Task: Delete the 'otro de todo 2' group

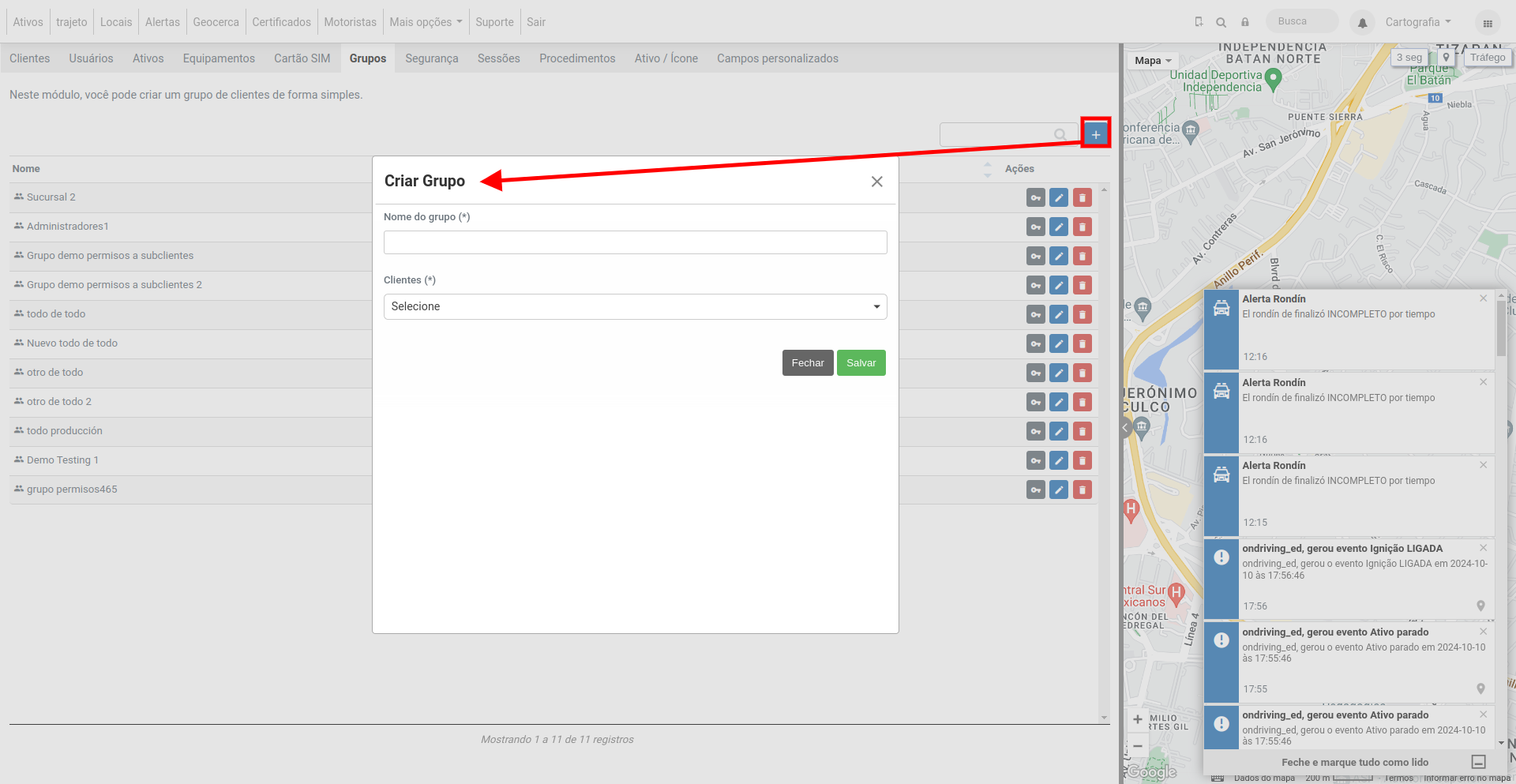Action: point(1083,402)
